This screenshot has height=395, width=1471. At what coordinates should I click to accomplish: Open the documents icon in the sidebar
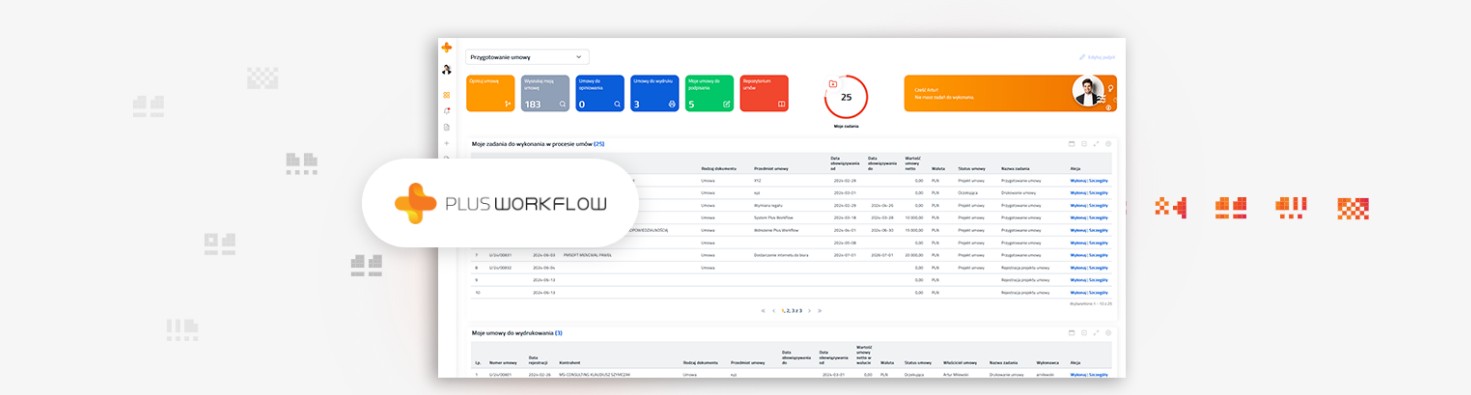[x=447, y=127]
